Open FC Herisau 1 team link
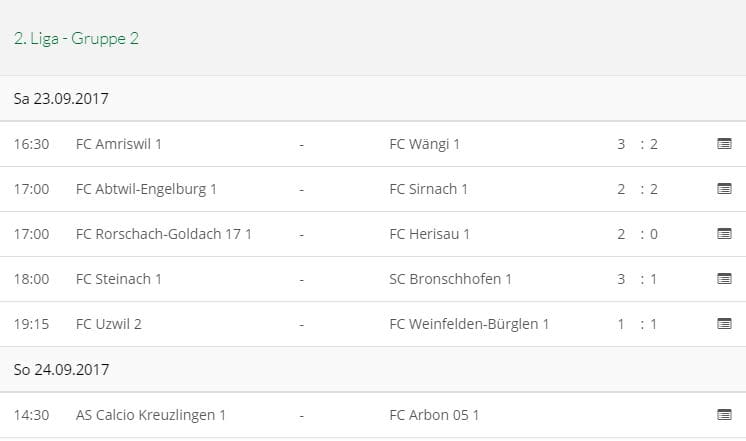This screenshot has height=441, width=746. 429,234
